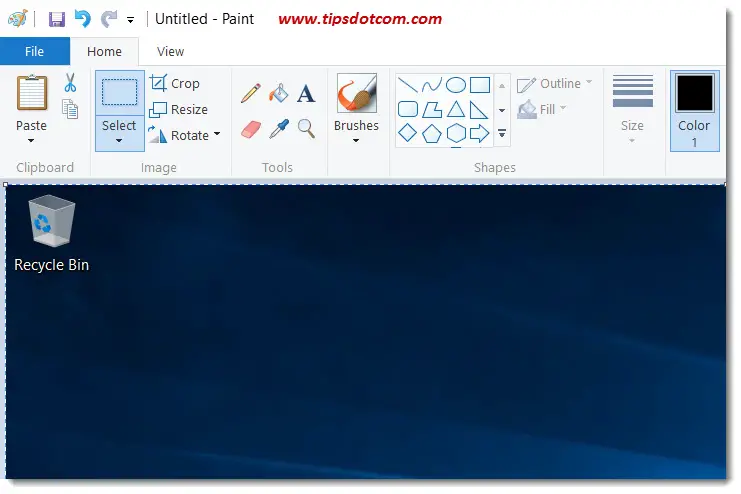
Task: Choose the Line shape
Action: (407, 85)
